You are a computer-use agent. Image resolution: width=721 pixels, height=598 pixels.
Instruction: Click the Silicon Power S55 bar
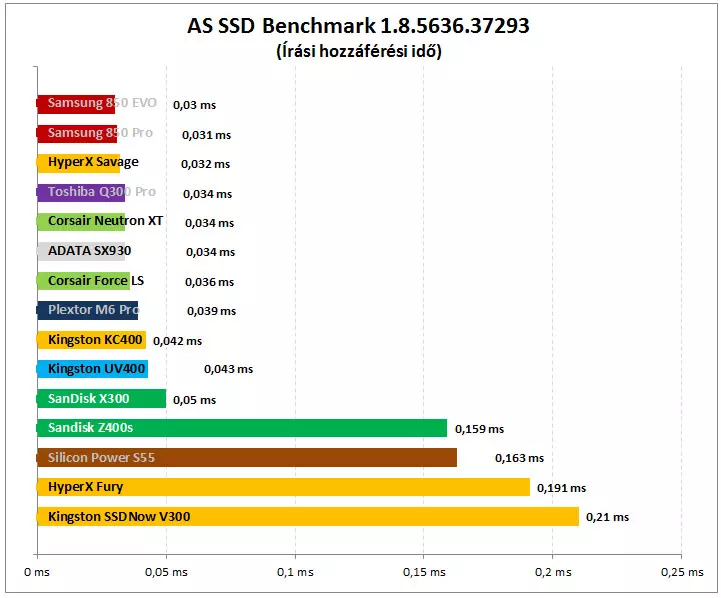tap(247, 457)
